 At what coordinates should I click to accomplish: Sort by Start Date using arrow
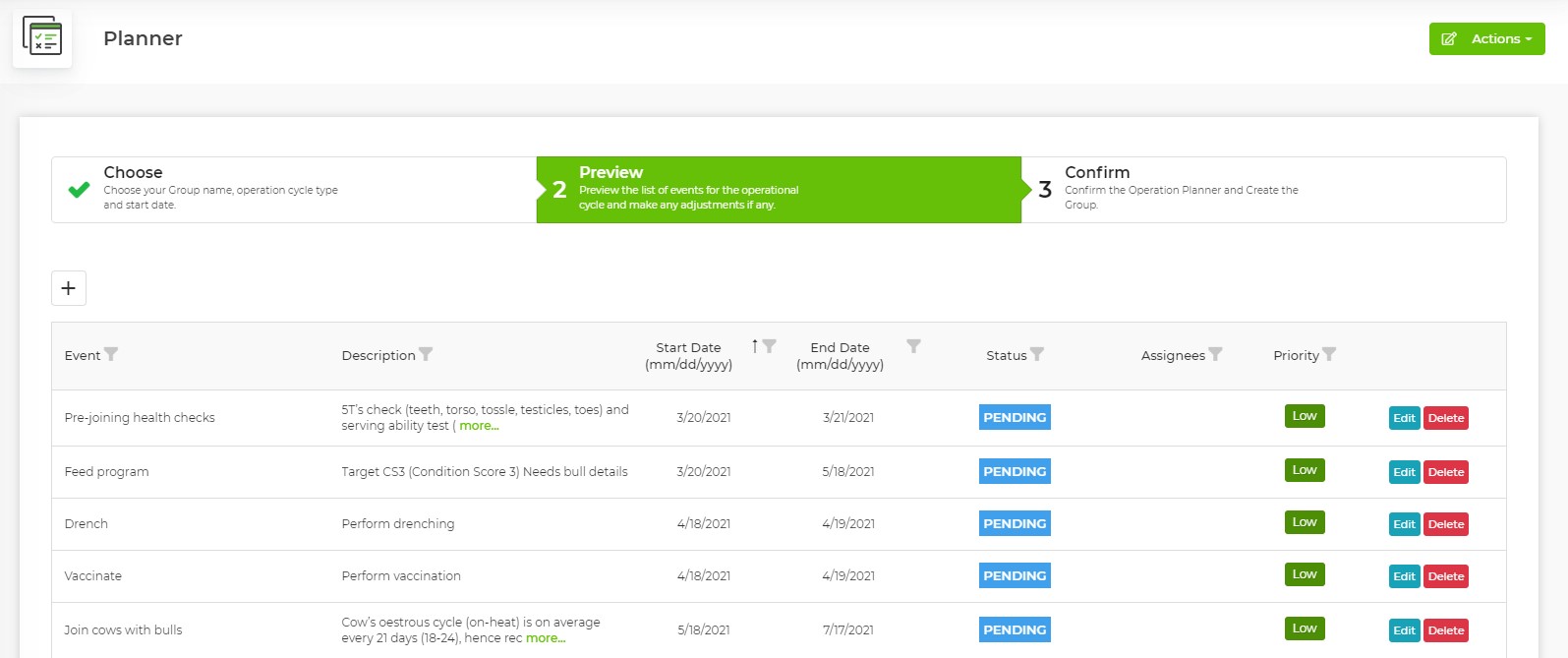tap(755, 346)
